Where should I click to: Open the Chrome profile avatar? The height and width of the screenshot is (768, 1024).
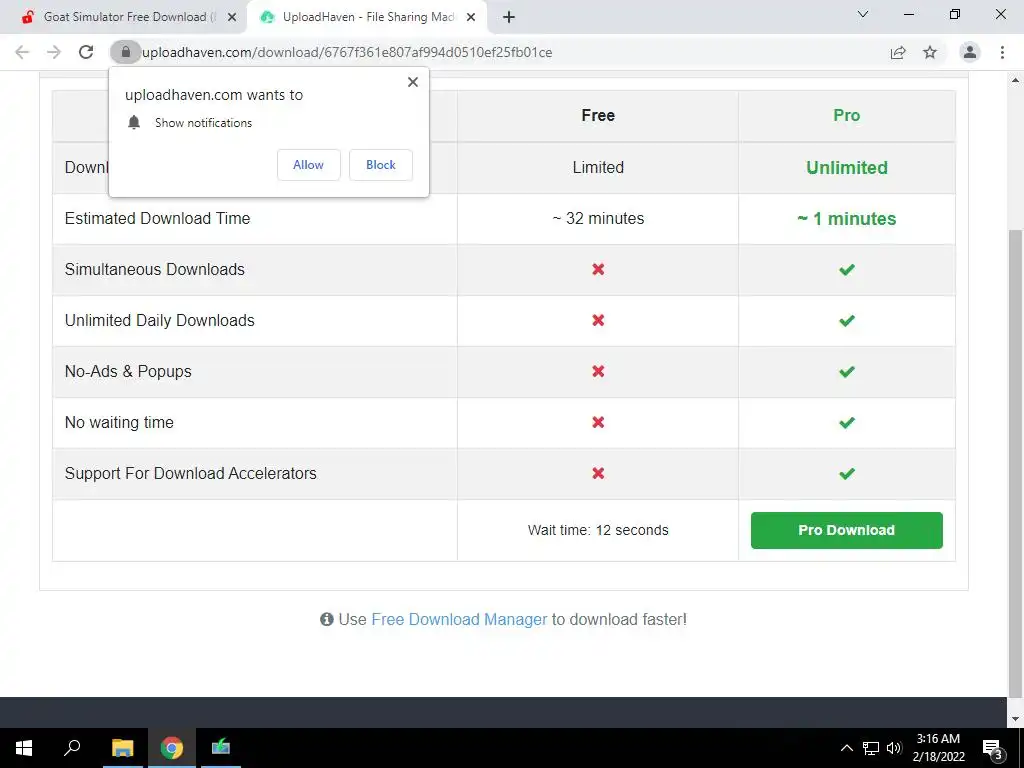pyautogui.click(x=970, y=52)
